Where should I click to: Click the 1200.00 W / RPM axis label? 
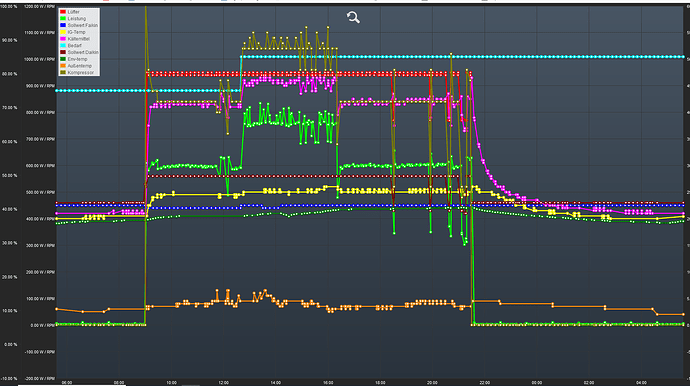tap(40, 7)
